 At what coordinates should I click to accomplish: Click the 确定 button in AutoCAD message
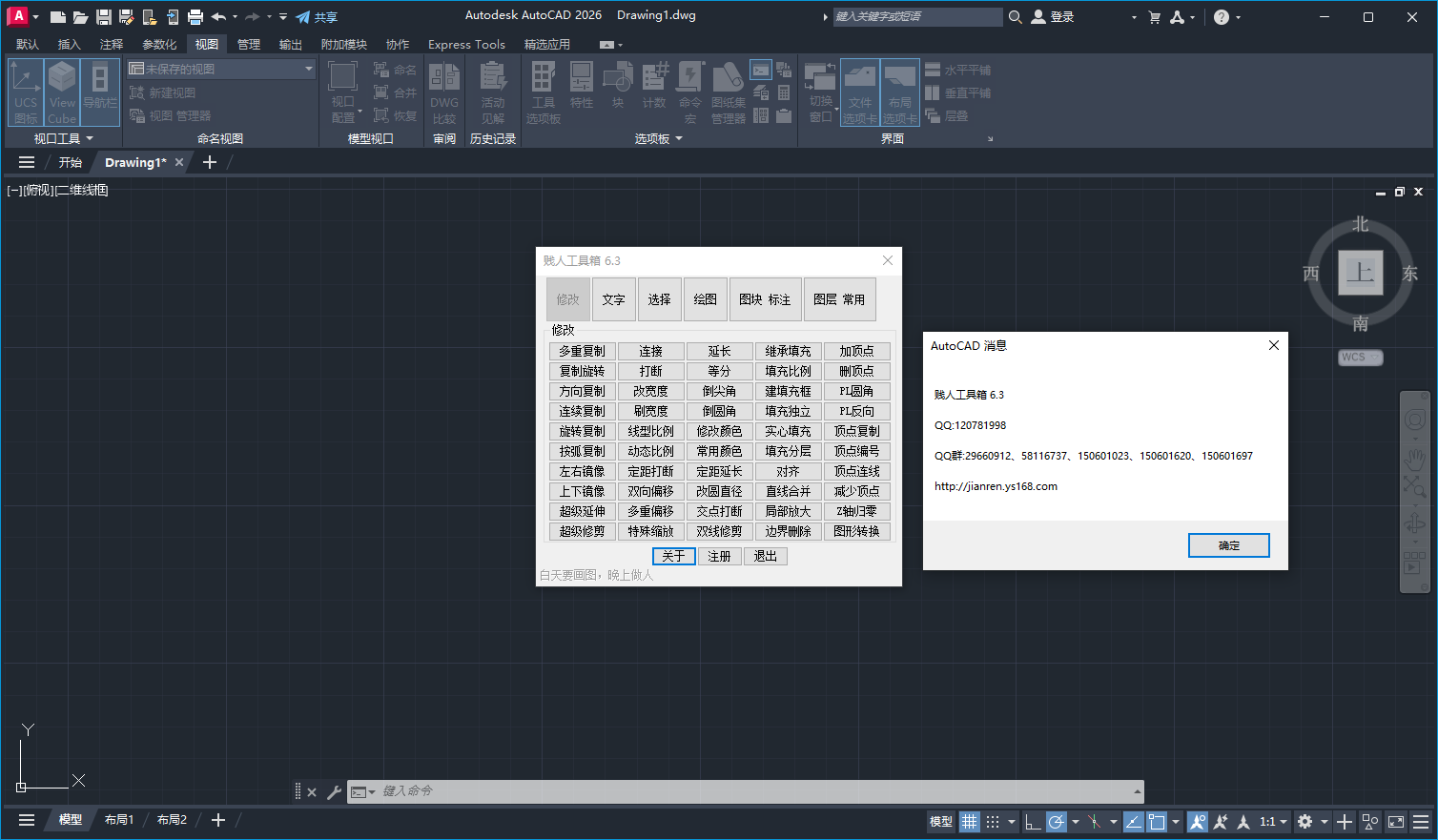click(x=1228, y=545)
